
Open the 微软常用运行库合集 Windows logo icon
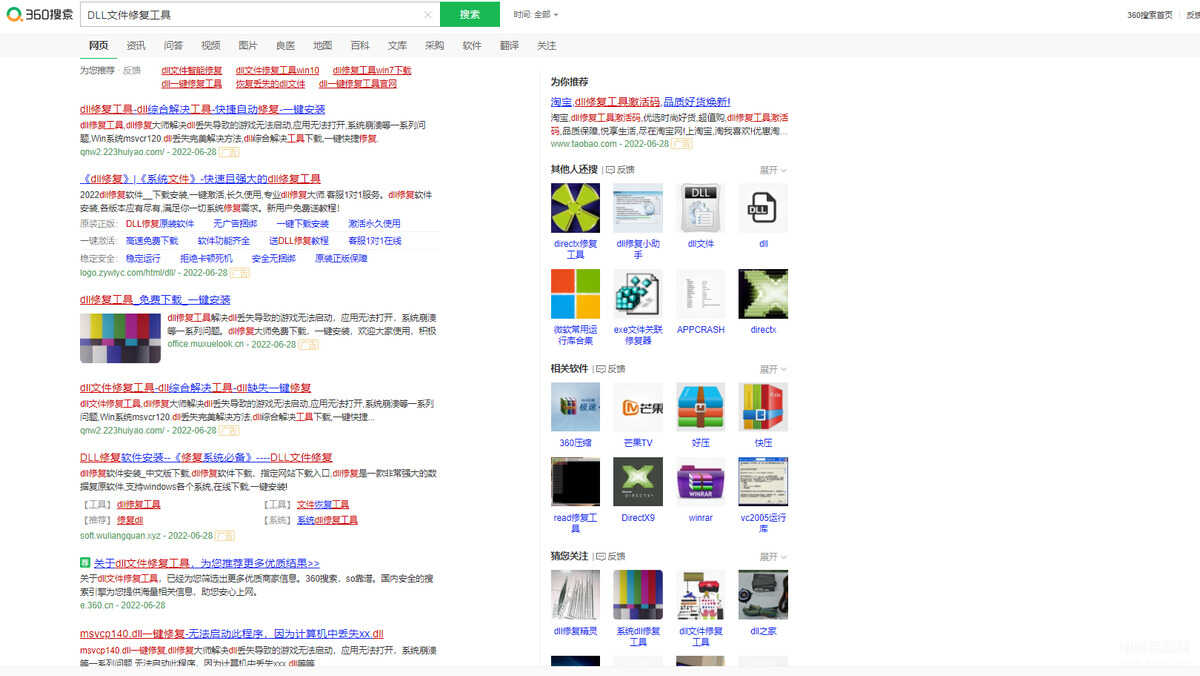(x=575, y=294)
